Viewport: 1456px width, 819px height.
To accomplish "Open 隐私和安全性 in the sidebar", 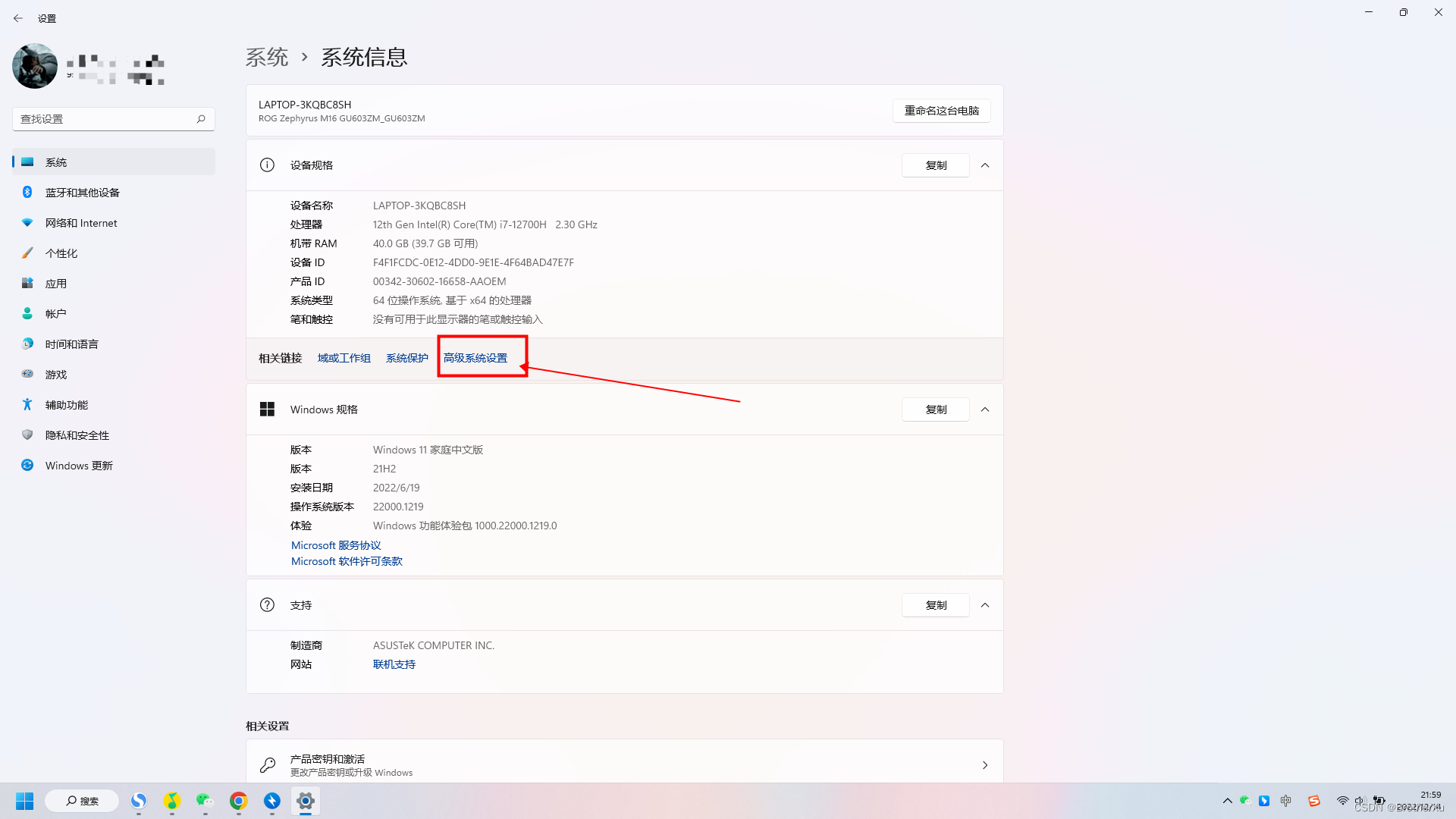I will click(114, 435).
